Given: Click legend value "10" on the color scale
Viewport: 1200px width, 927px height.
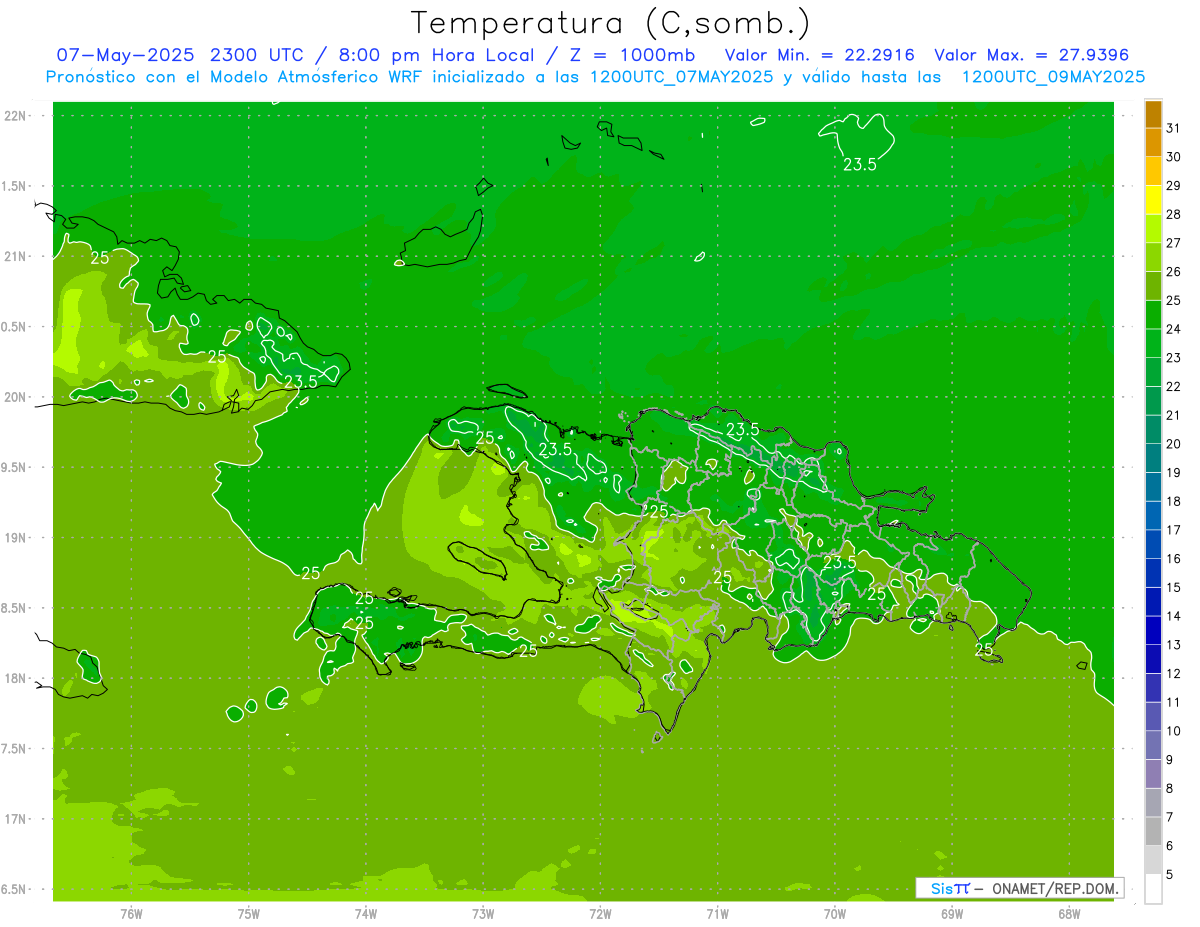Looking at the screenshot, I should [1173, 731].
